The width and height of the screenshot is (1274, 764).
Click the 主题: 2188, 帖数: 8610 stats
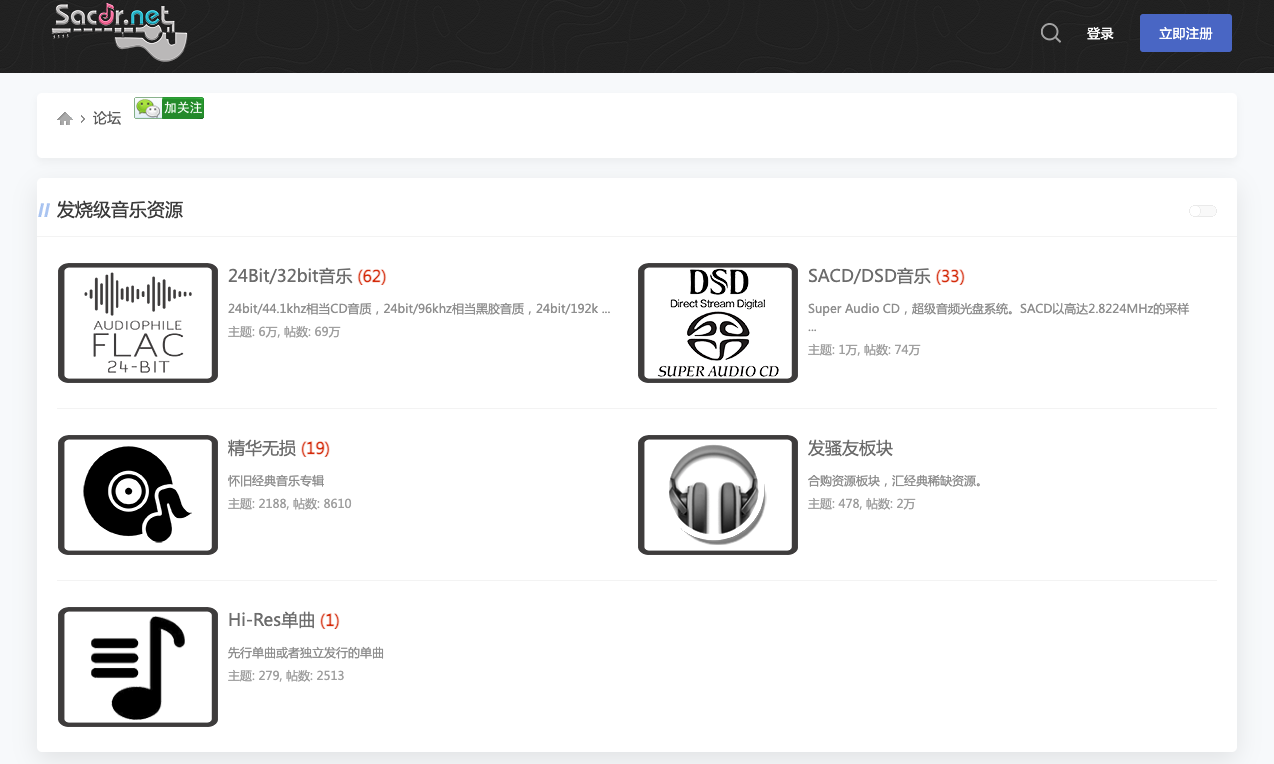click(x=290, y=504)
